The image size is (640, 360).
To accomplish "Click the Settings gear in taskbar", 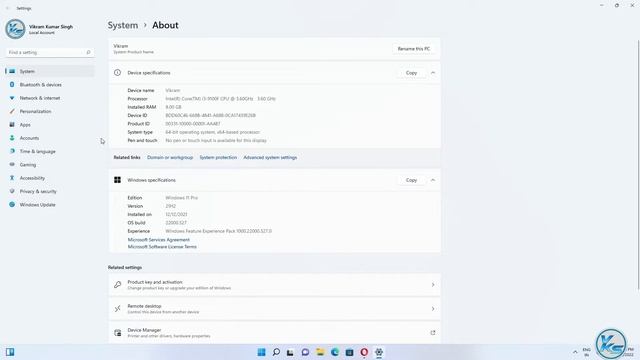I will click(379, 352).
